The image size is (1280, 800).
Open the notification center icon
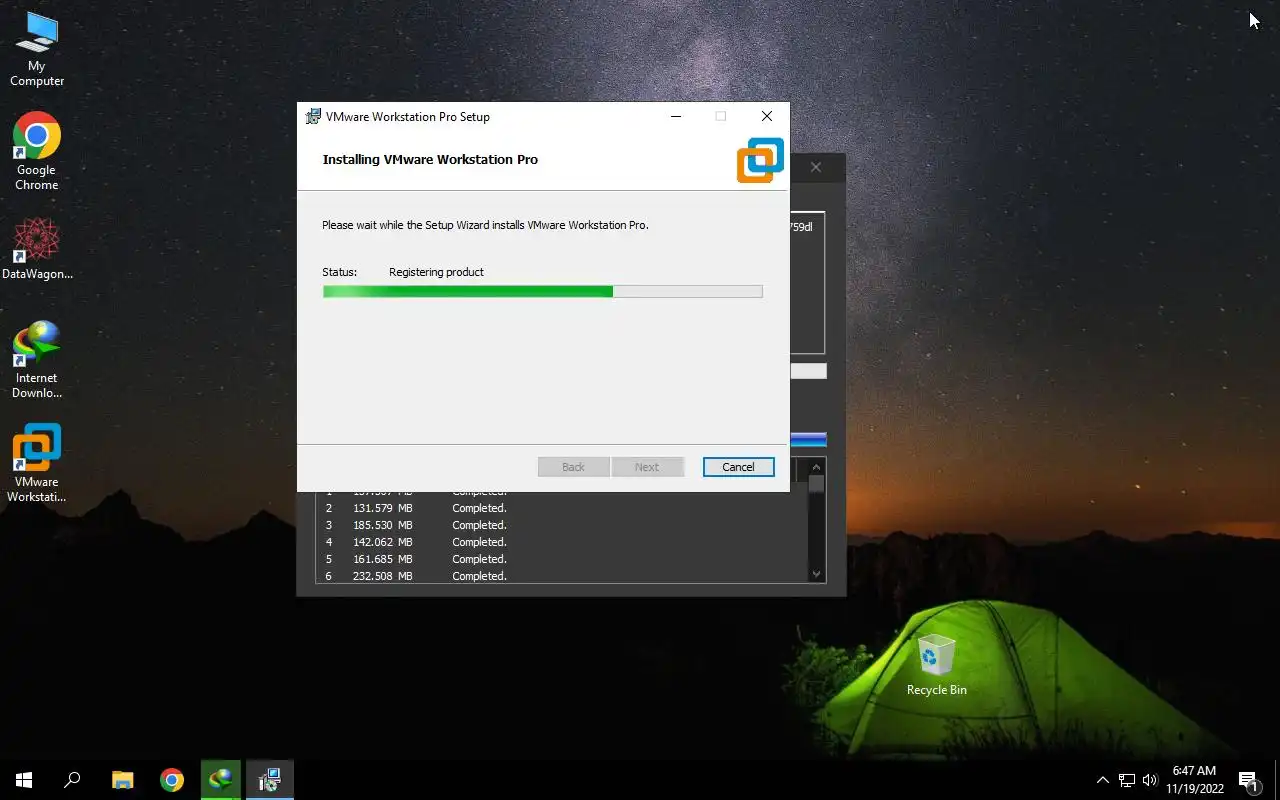click(x=1249, y=780)
